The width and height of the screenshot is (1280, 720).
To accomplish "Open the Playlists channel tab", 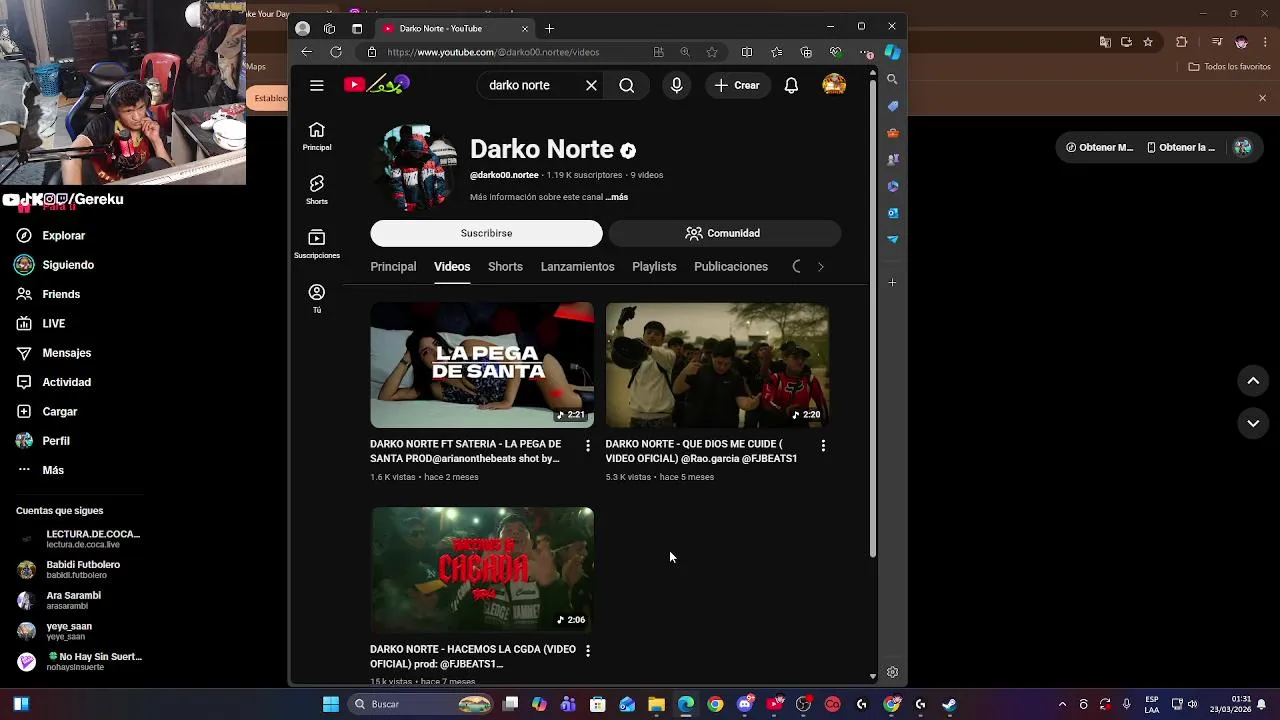I will pos(654,267).
